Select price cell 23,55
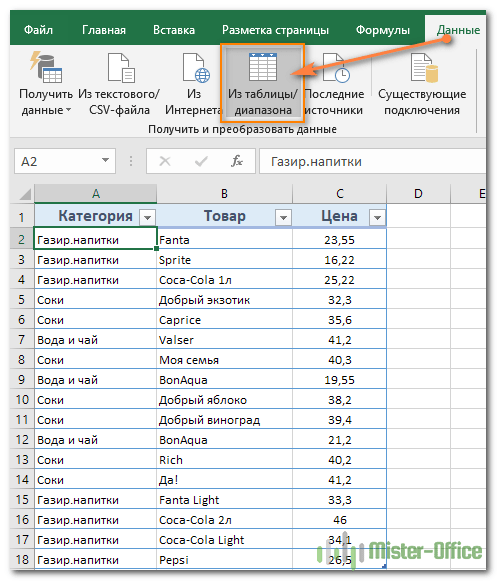The width and height of the screenshot is (497, 581). [339, 240]
